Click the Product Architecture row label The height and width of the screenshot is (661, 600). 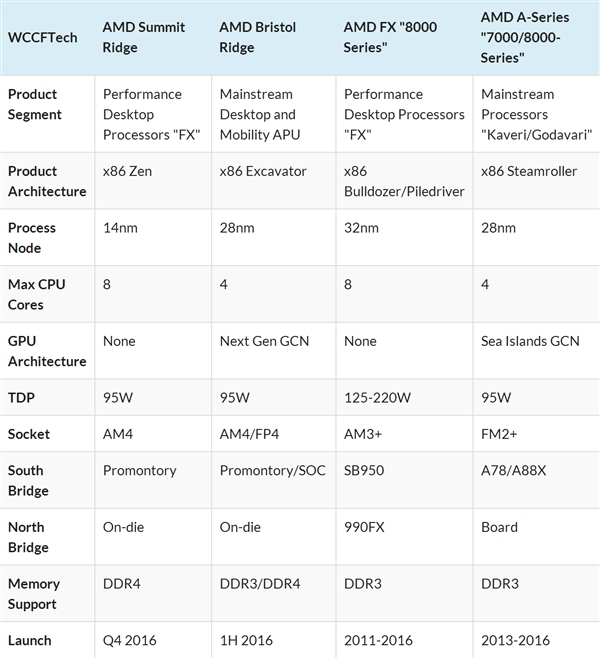(44, 181)
